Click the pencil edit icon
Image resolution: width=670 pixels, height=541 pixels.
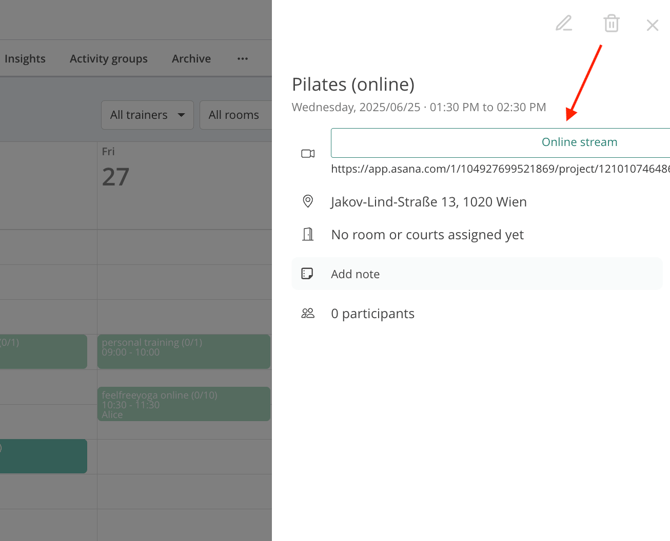[x=564, y=23]
